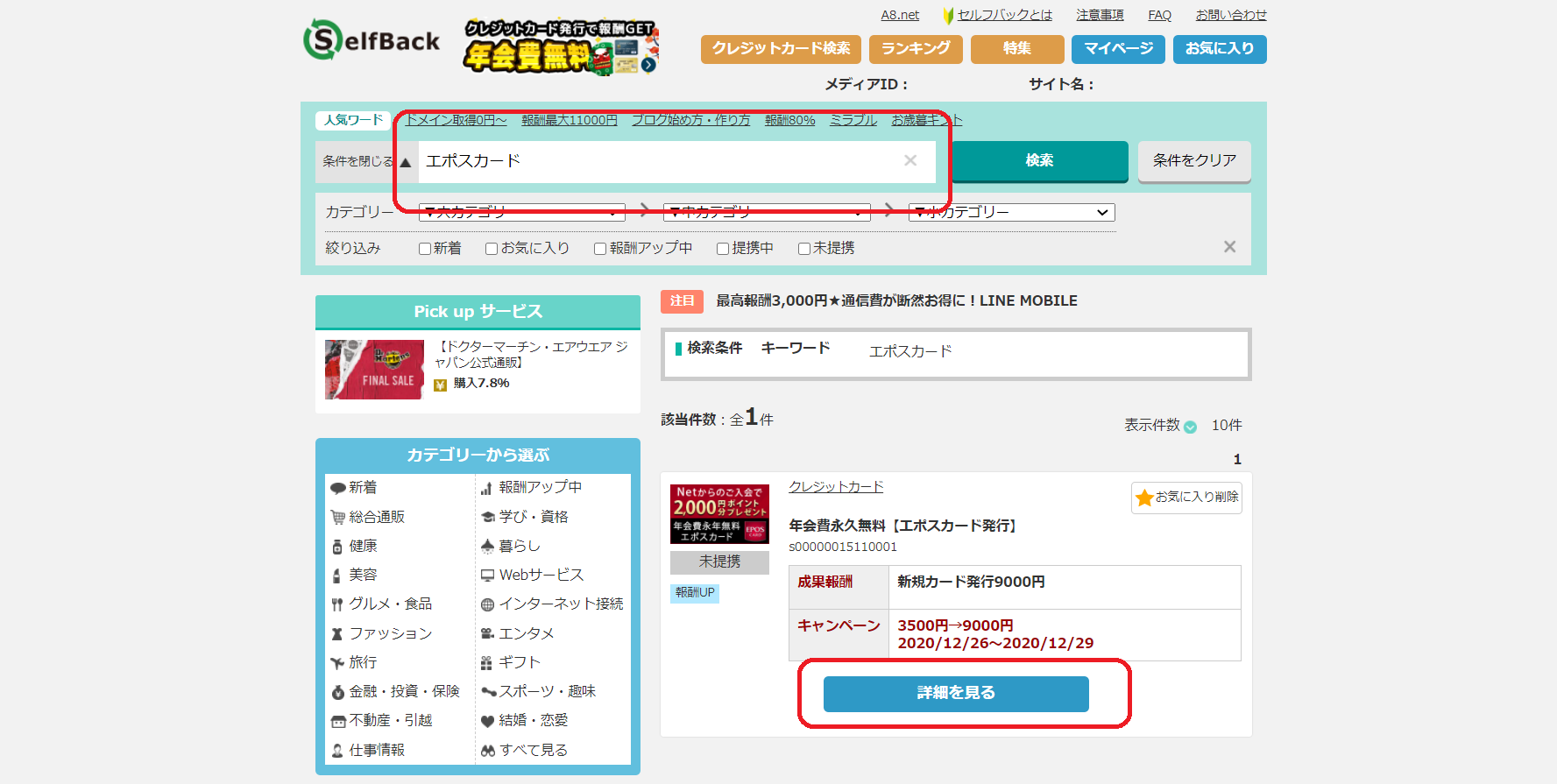Click the エンタメ category icon
The image size is (1557, 784).
click(488, 634)
